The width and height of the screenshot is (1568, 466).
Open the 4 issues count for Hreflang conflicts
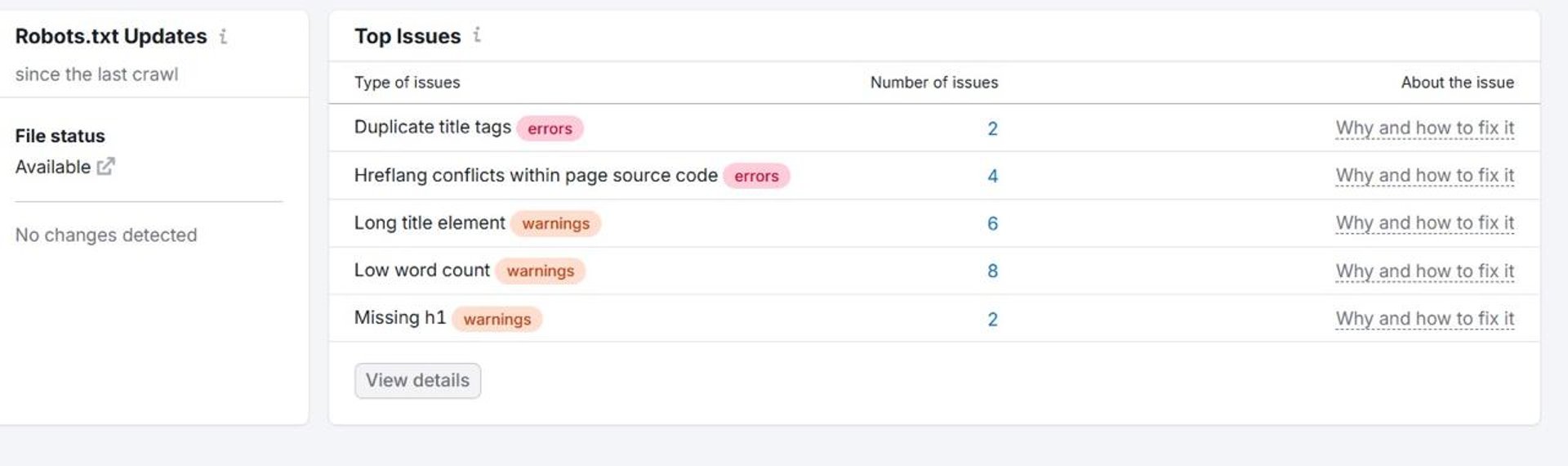pyautogui.click(x=992, y=176)
